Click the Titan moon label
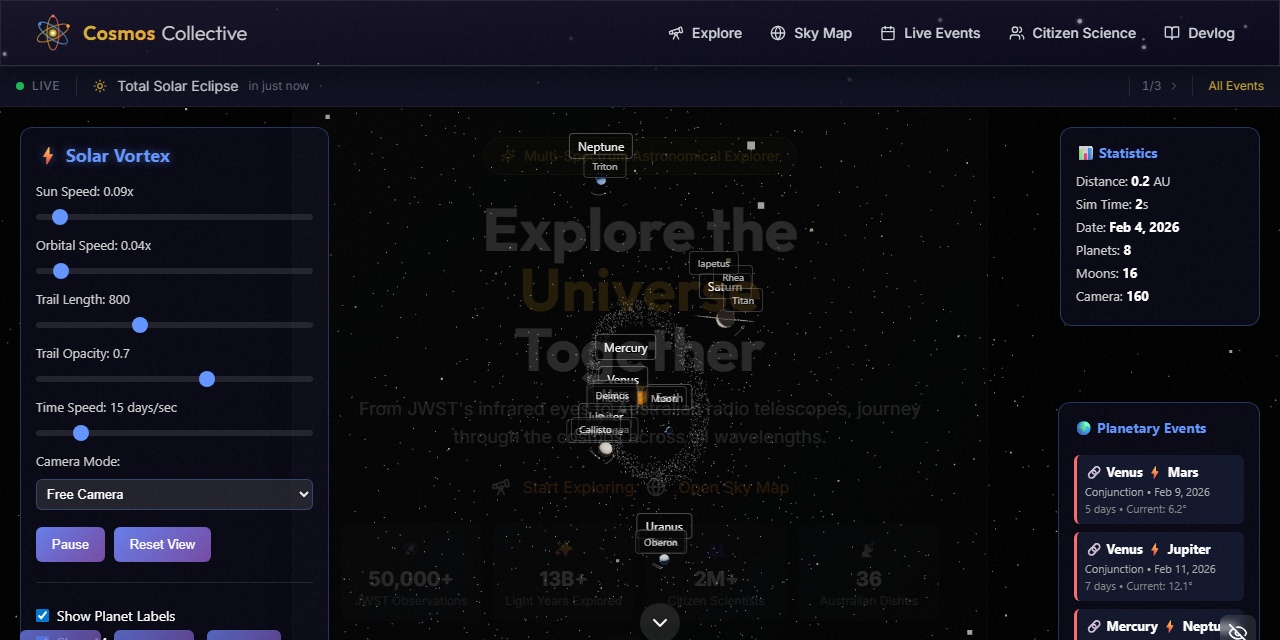 [743, 300]
